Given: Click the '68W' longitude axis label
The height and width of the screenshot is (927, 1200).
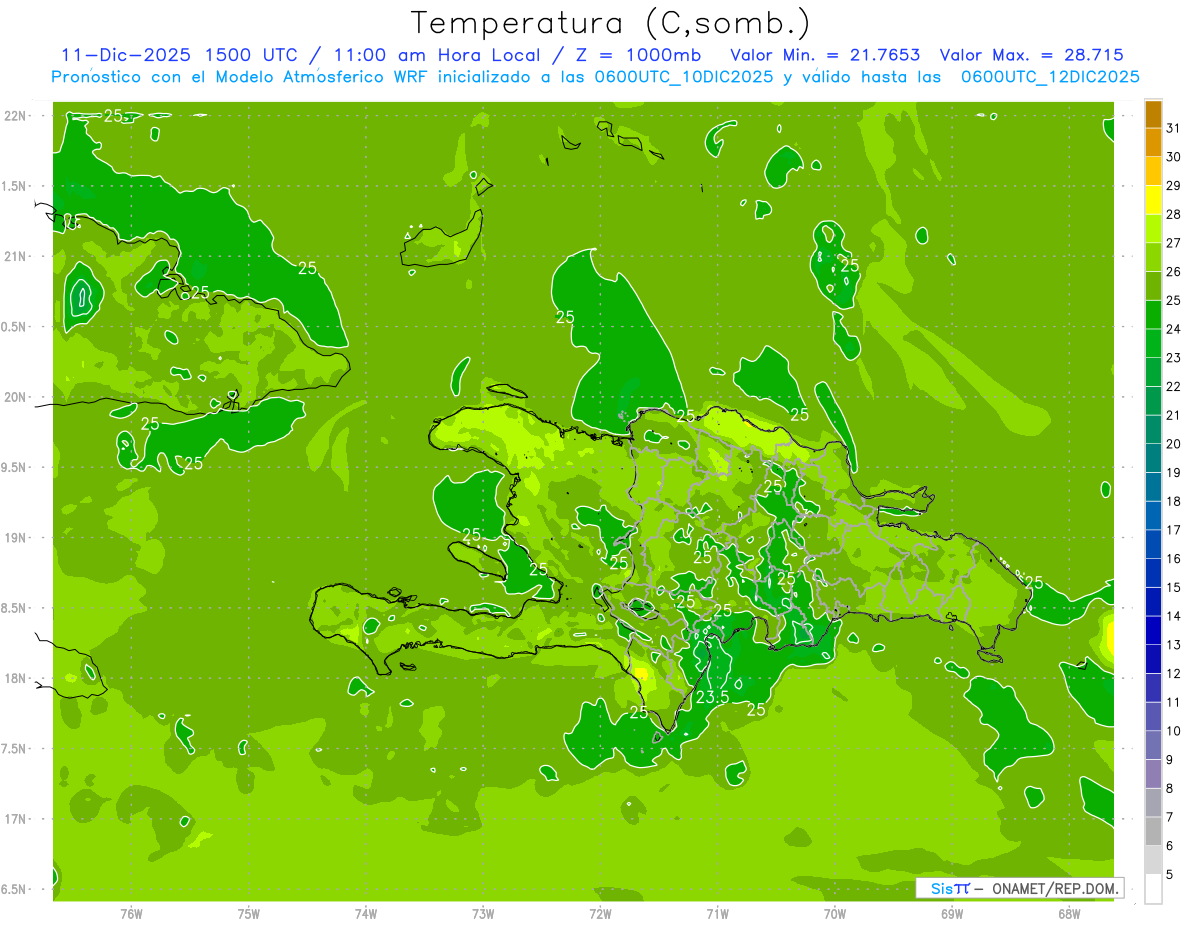Looking at the screenshot, I should [1069, 913].
